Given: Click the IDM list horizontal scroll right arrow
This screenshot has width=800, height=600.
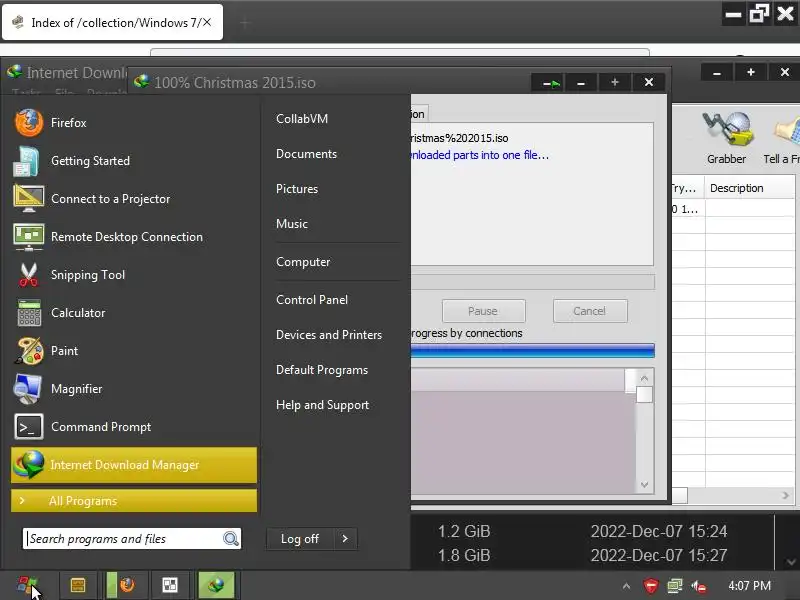Looking at the screenshot, I should [785, 495].
